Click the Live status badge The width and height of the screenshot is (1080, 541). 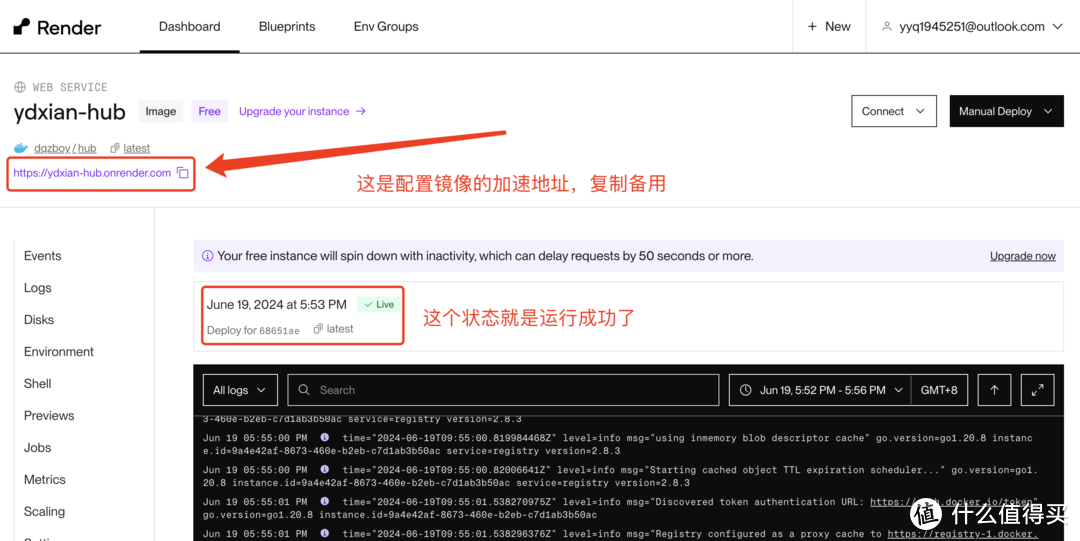pyautogui.click(x=378, y=305)
